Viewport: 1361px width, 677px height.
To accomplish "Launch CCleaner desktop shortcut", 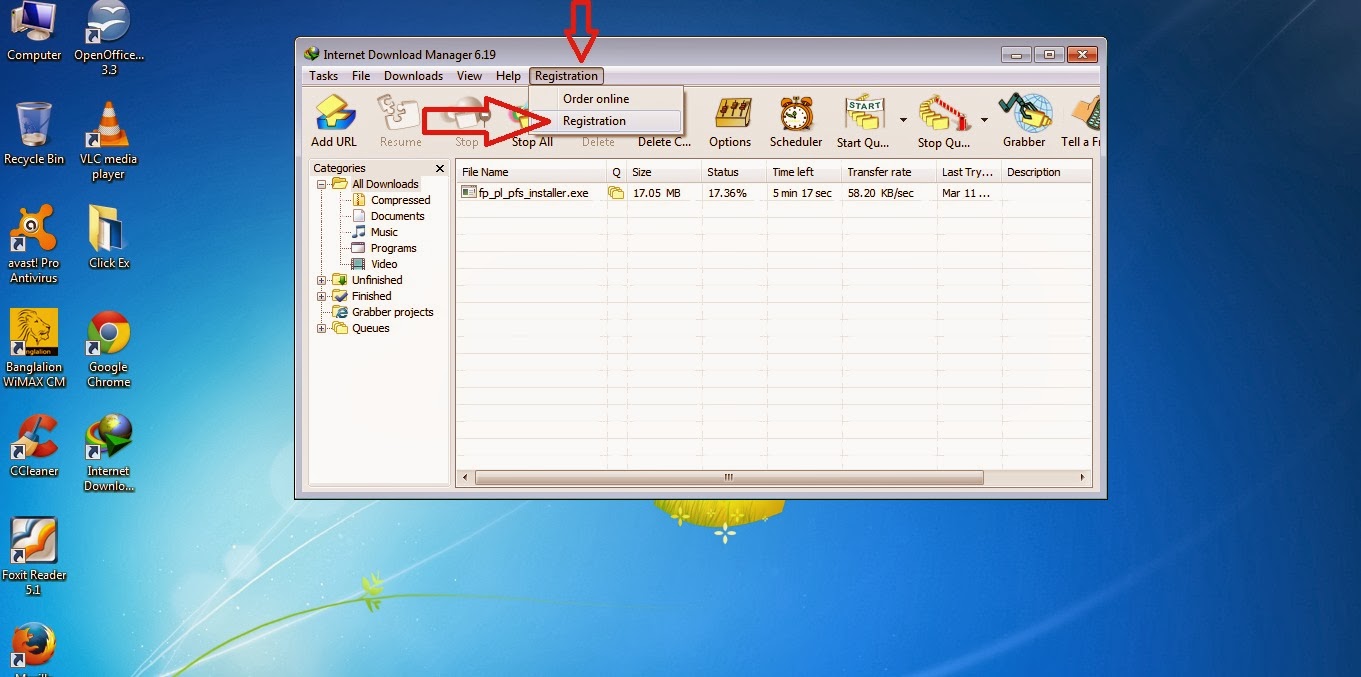I will point(34,447).
